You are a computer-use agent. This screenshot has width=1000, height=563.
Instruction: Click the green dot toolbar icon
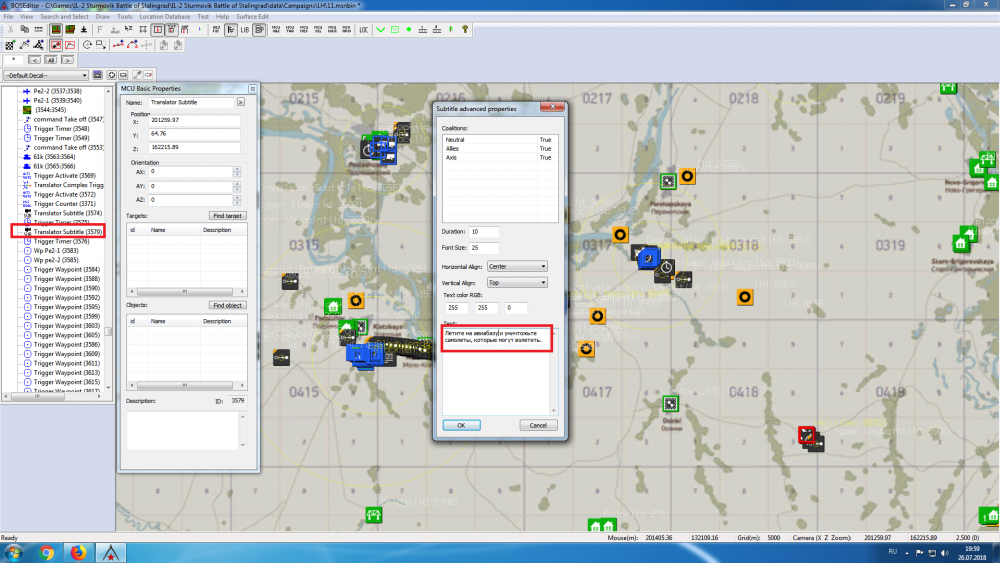point(409,30)
